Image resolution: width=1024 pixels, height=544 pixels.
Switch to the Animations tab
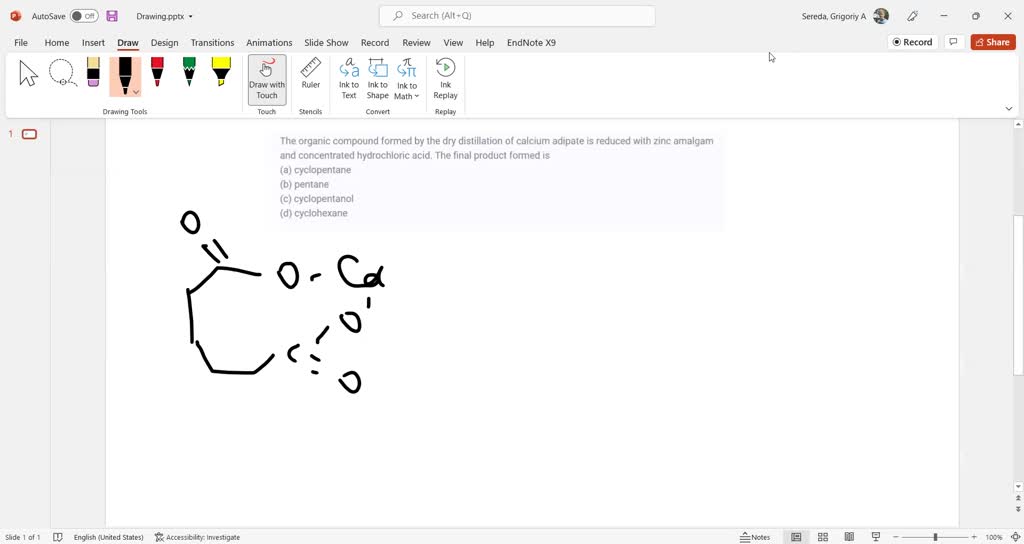coord(269,42)
